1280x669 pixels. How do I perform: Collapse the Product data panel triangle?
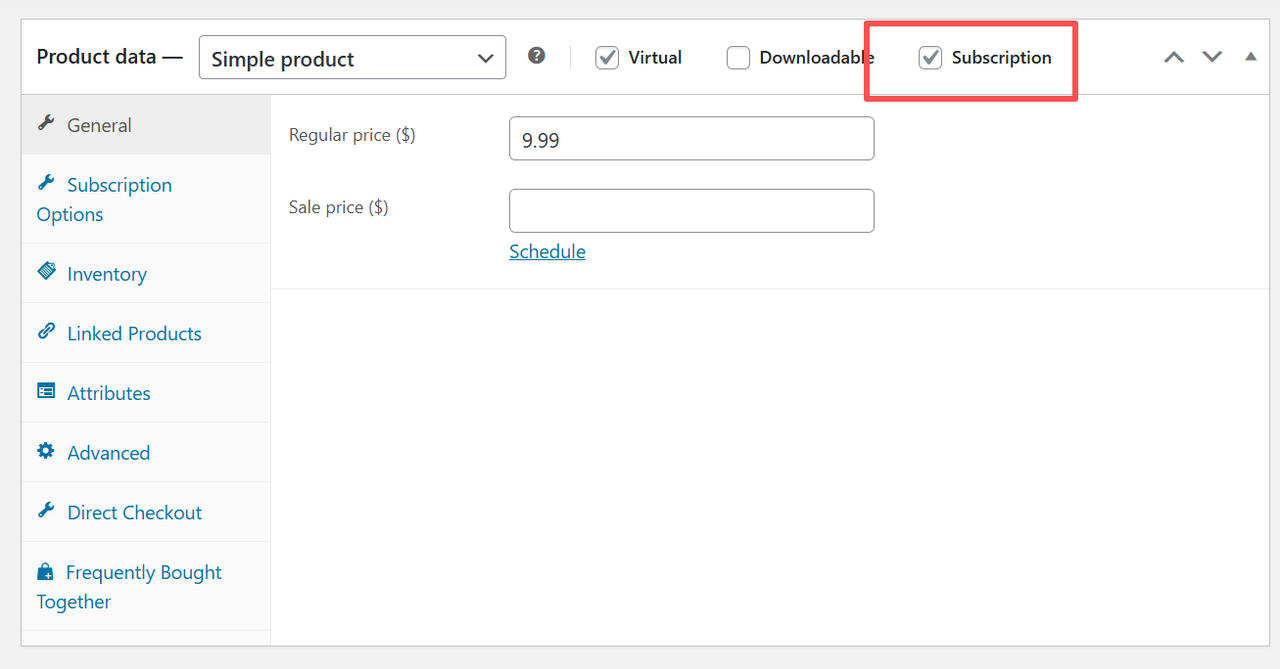[x=1250, y=57]
